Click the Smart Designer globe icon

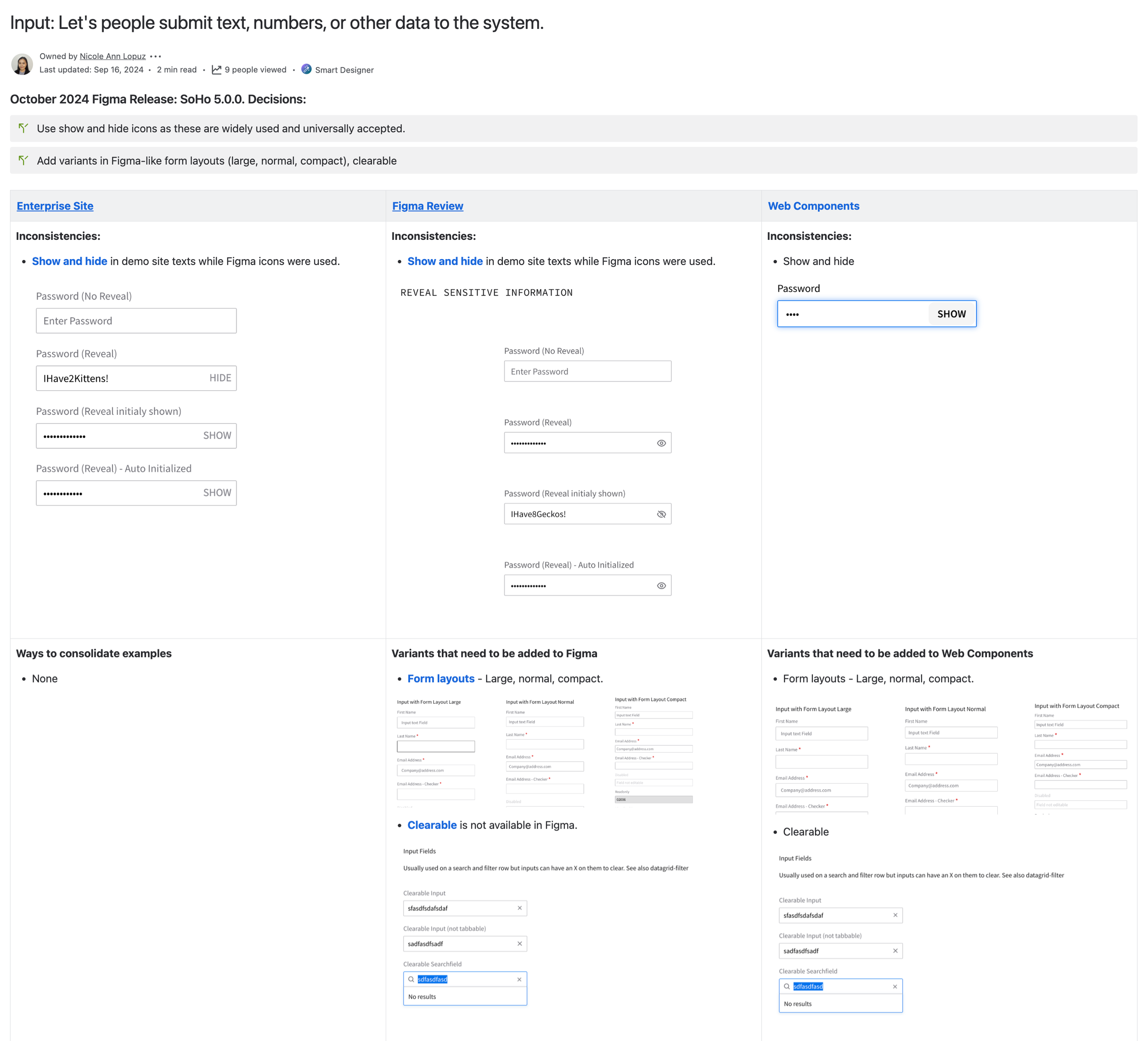click(x=306, y=69)
